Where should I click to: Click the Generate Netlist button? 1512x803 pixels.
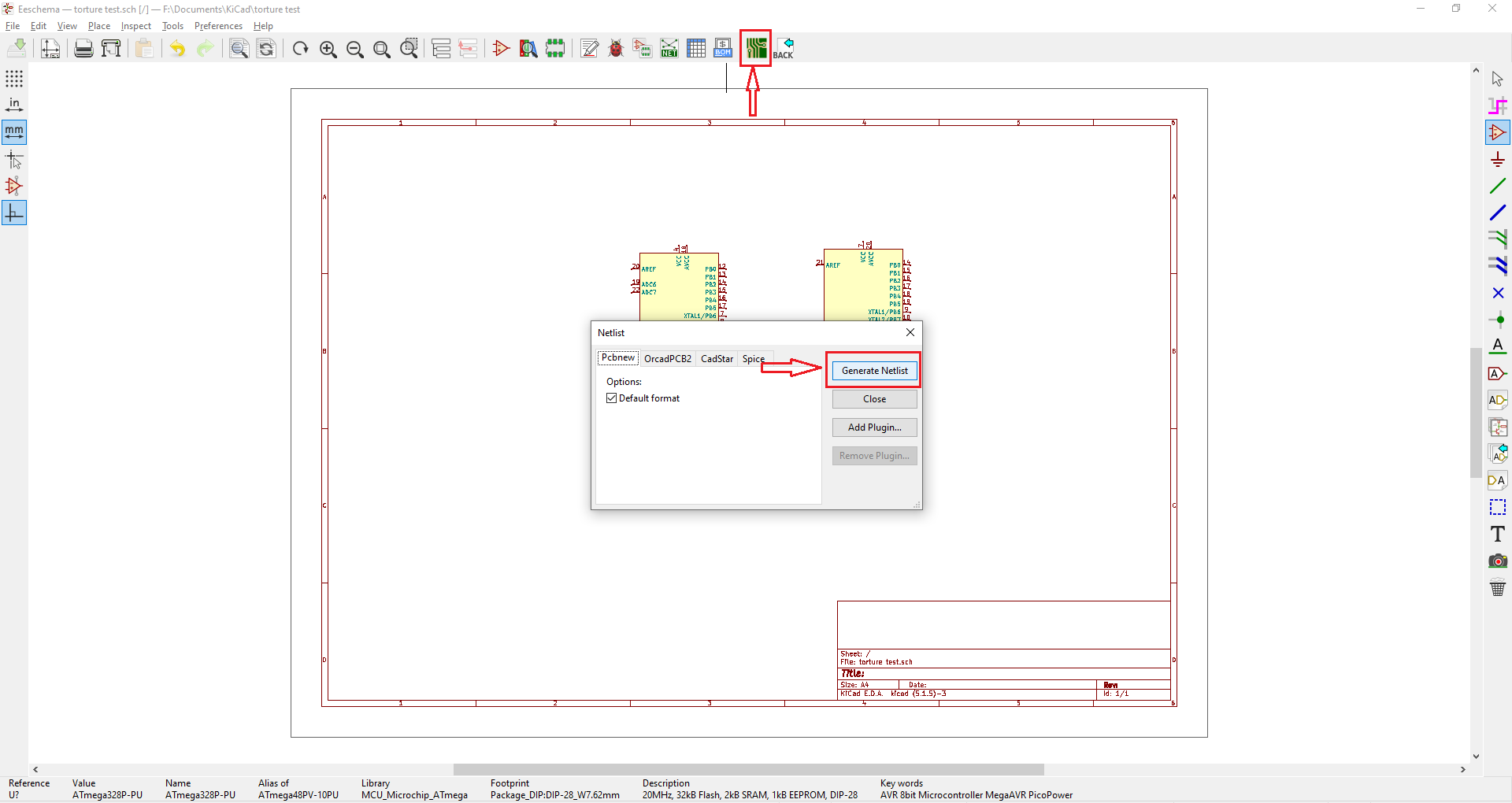point(874,371)
